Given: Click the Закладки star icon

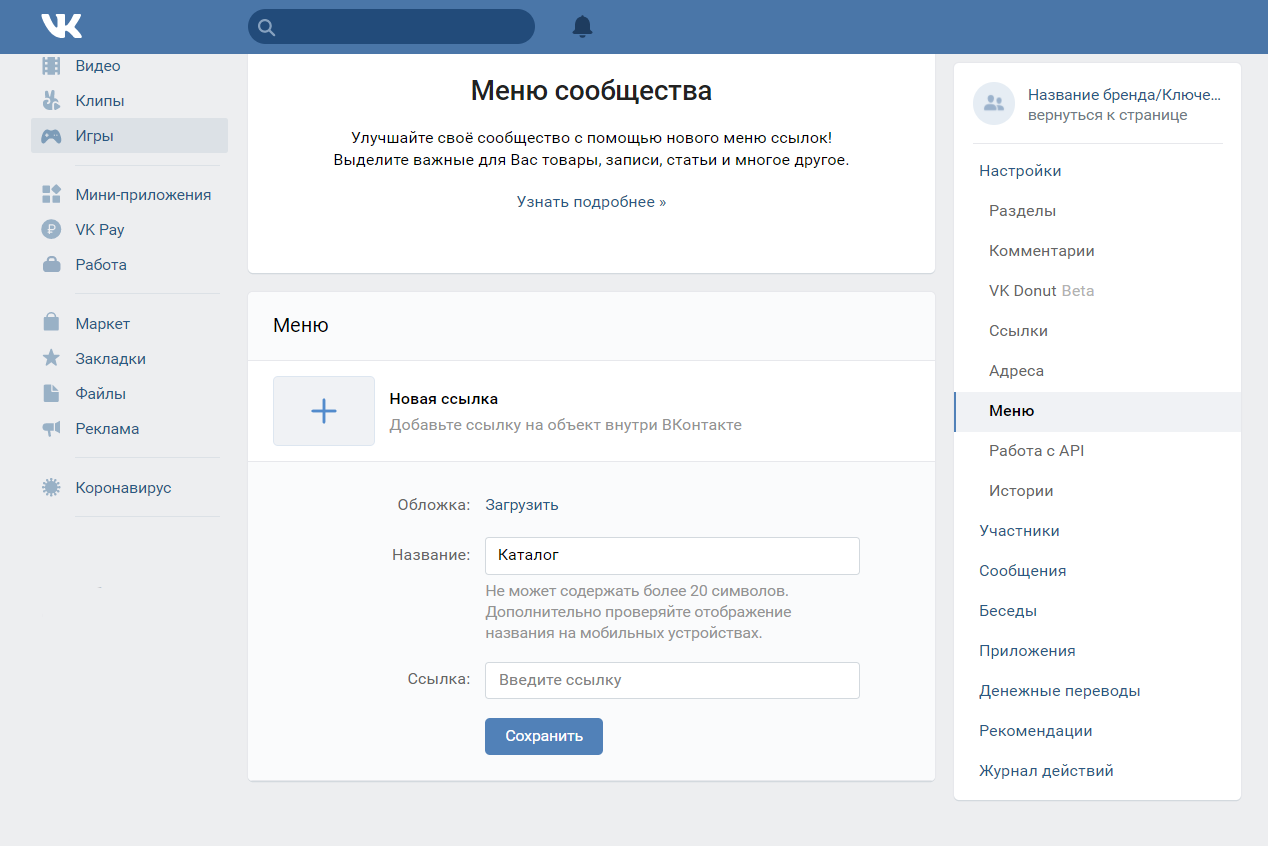Looking at the screenshot, I should [51, 358].
